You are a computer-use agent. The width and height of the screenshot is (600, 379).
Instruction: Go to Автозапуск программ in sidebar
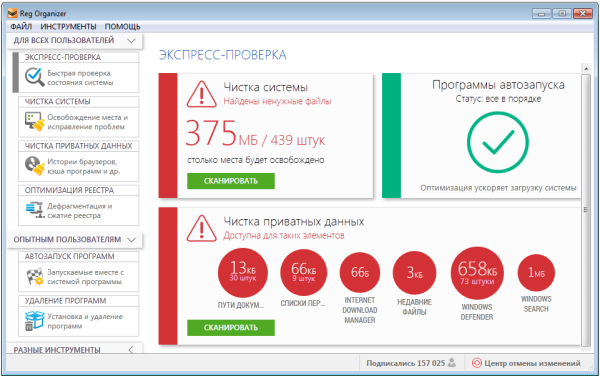click(78, 271)
